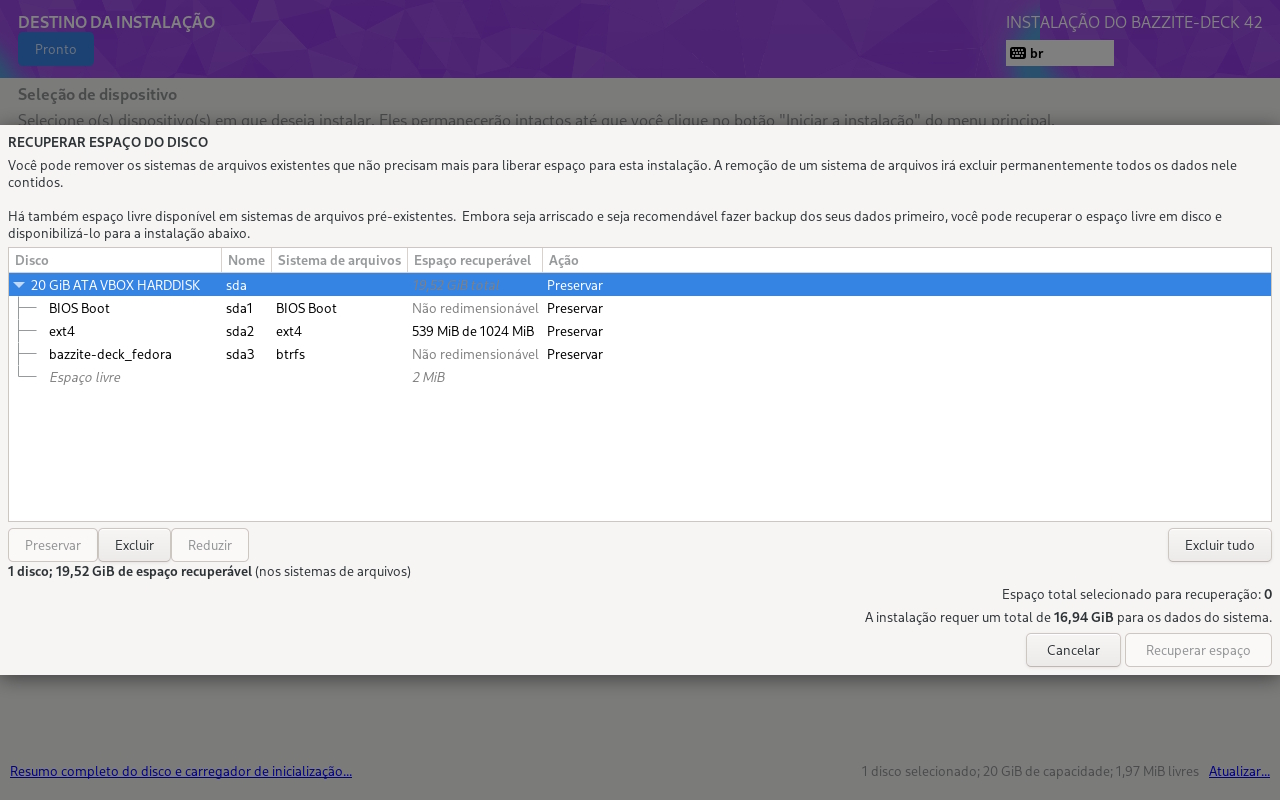Viewport: 1280px width, 800px height.
Task: Click the Ação column header
Action: [x=564, y=260]
